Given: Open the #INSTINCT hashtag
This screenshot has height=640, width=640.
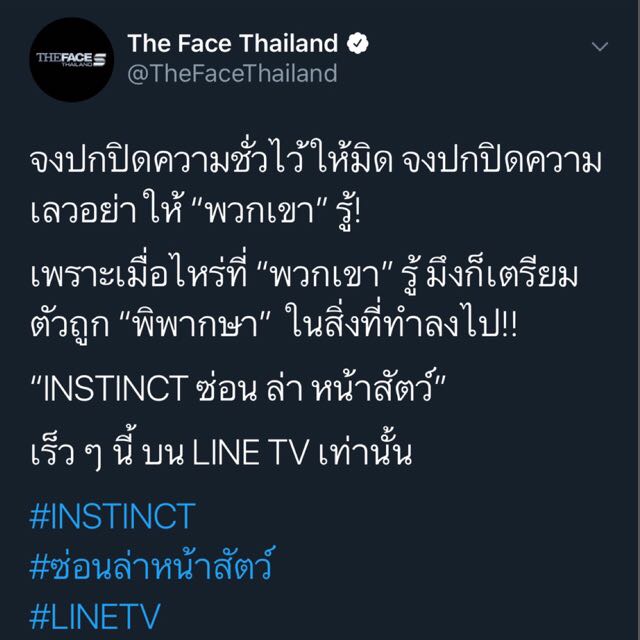Looking at the screenshot, I should tap(111, 517).
